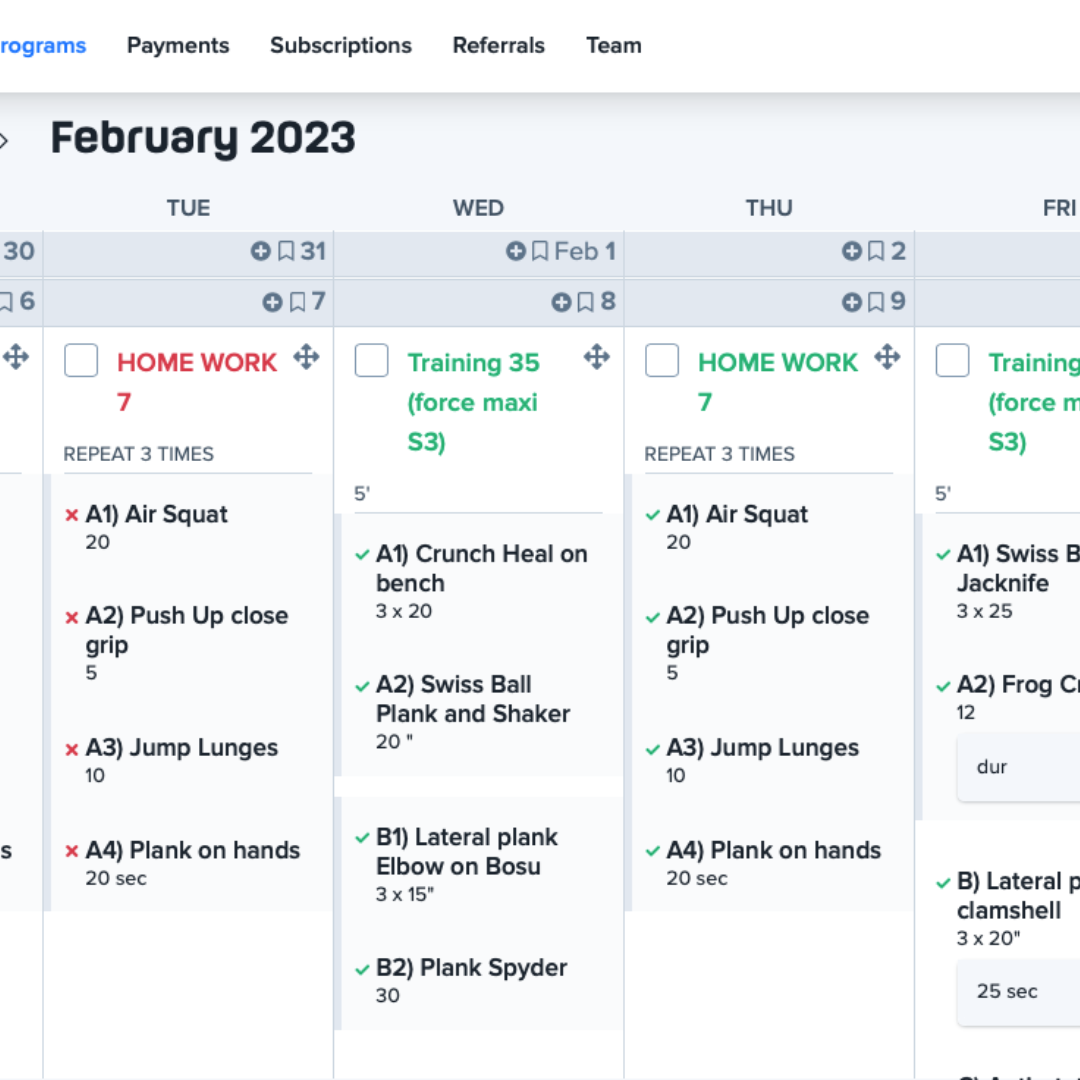The width and height of the screenshot is (1080, 1080).
Task: Tick the Wednesday Training 35 checkbox
Action: click(x=371, y=361)
